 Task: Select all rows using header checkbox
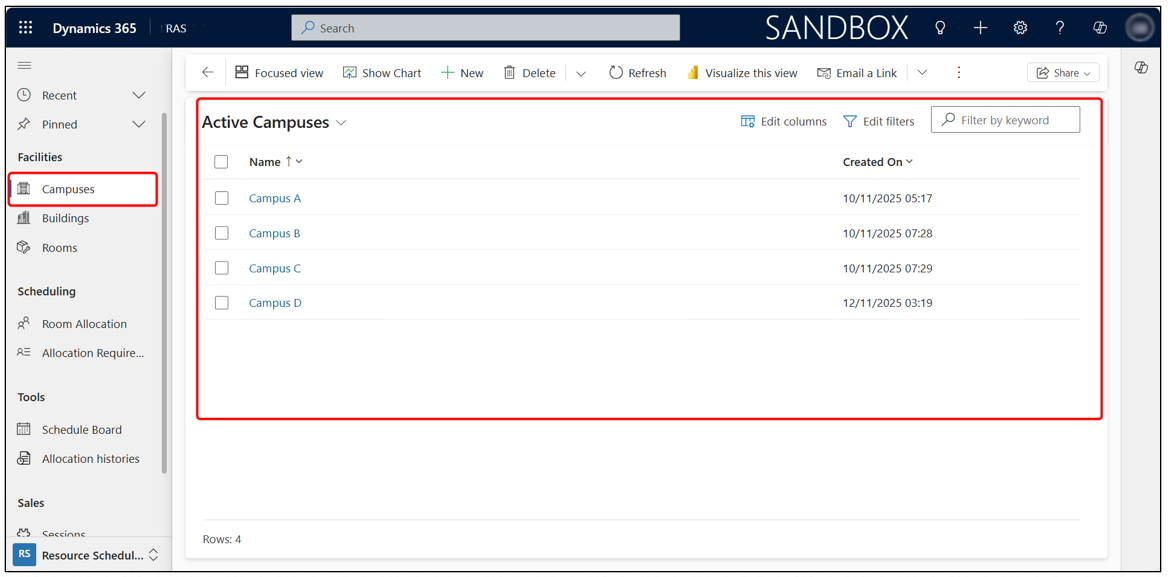pos(222,162)
